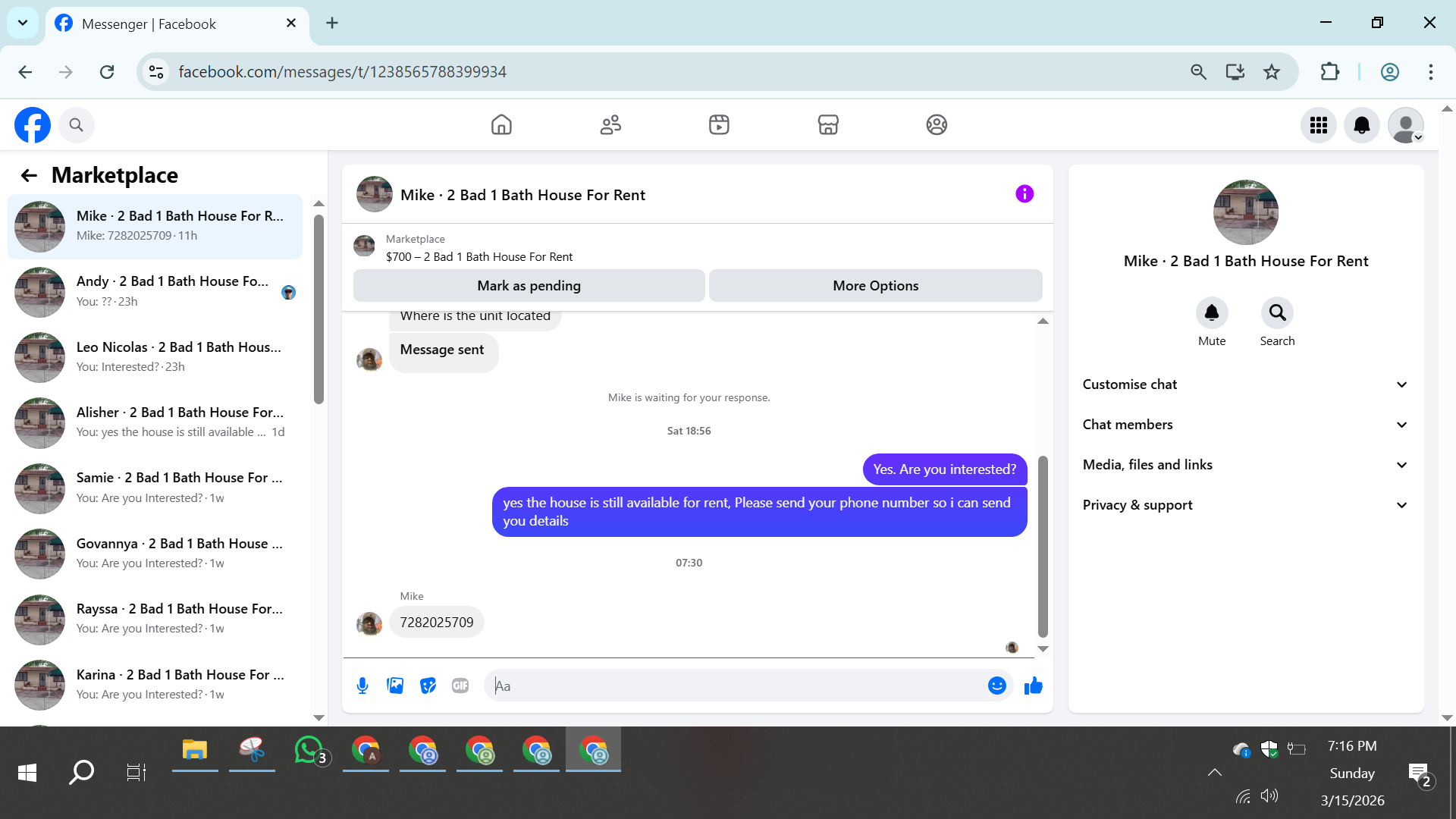View site information icon in address bar
The height and width of the screenshot is (819, 1456).
point(156,72)
